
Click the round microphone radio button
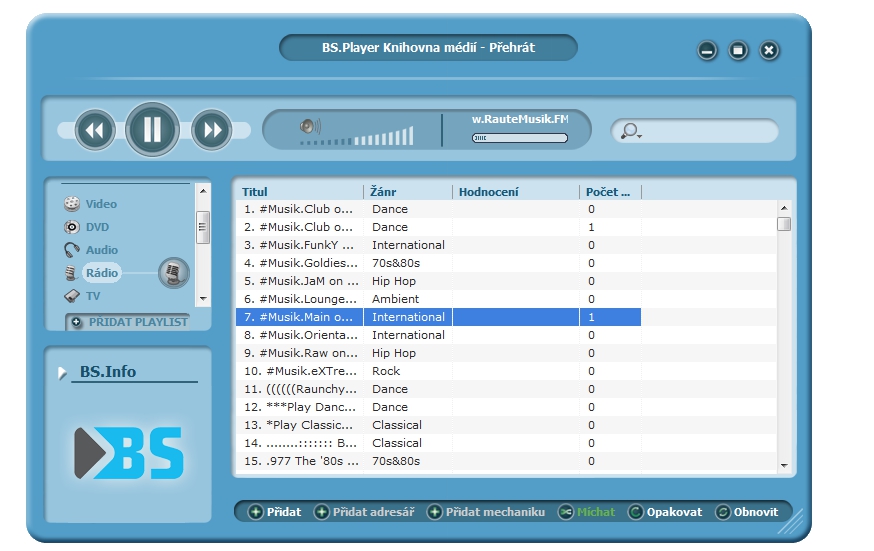[173, 273]
